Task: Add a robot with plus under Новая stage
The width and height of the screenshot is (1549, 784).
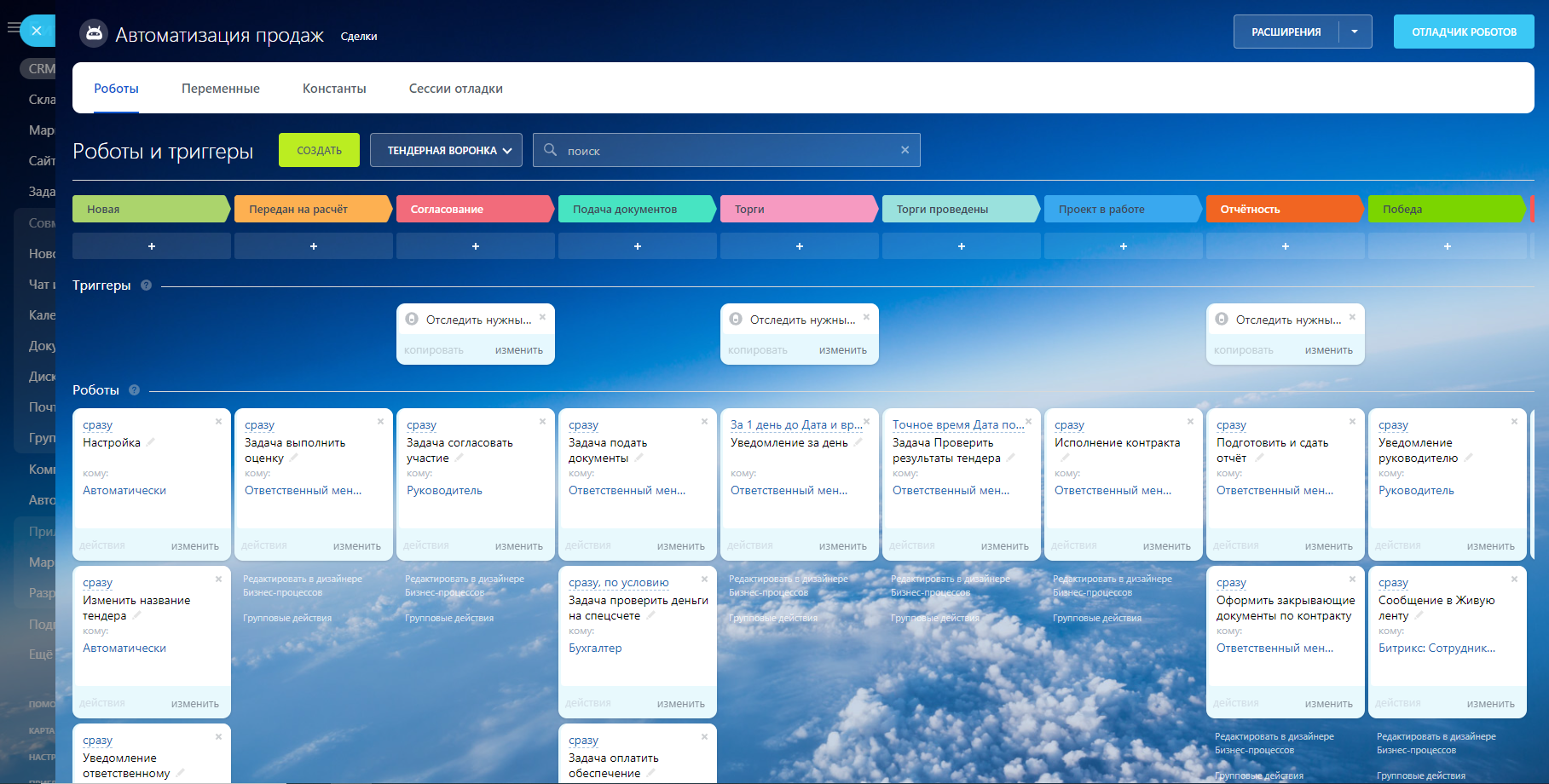Action: 152,246
